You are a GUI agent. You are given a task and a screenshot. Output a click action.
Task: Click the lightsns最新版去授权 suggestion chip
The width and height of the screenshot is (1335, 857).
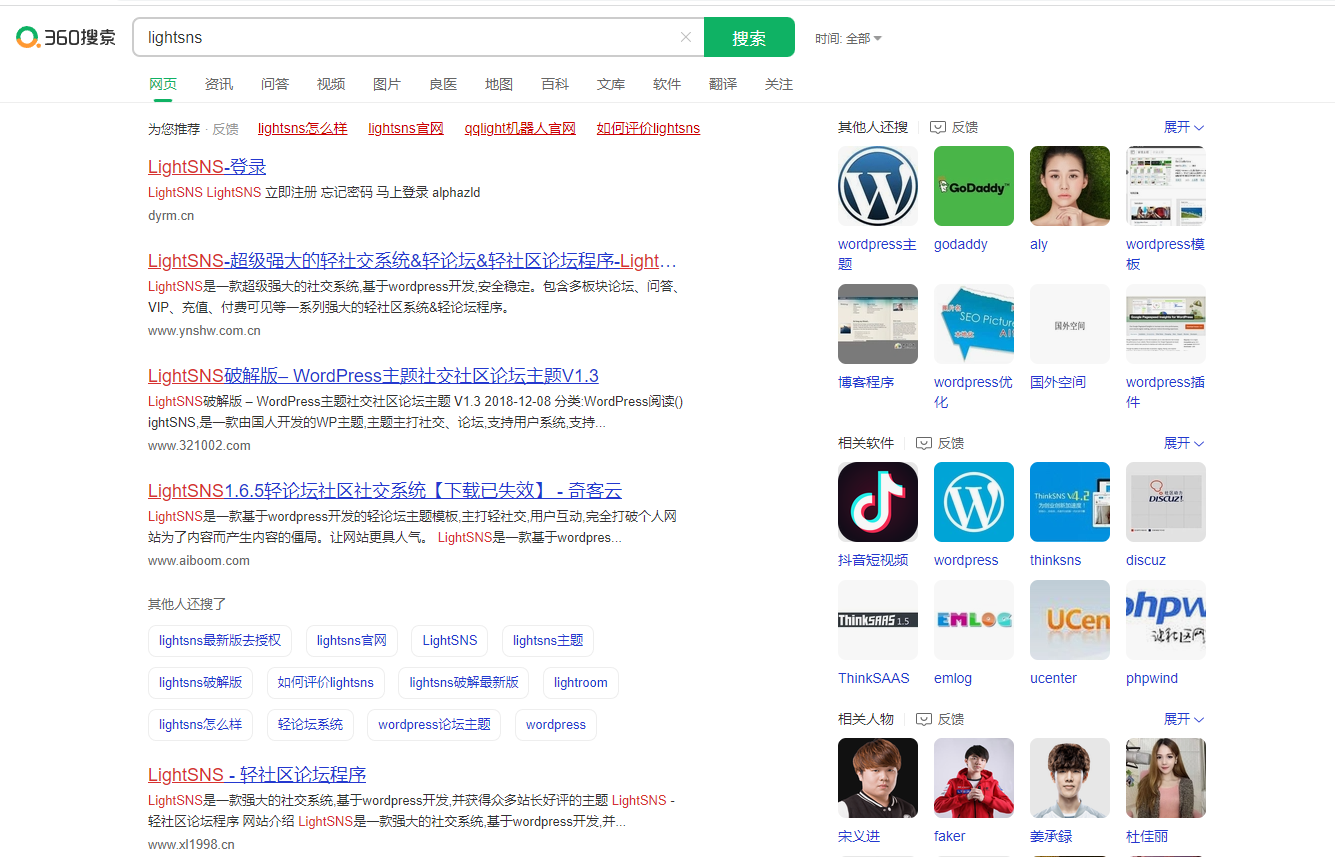[220, 640]
